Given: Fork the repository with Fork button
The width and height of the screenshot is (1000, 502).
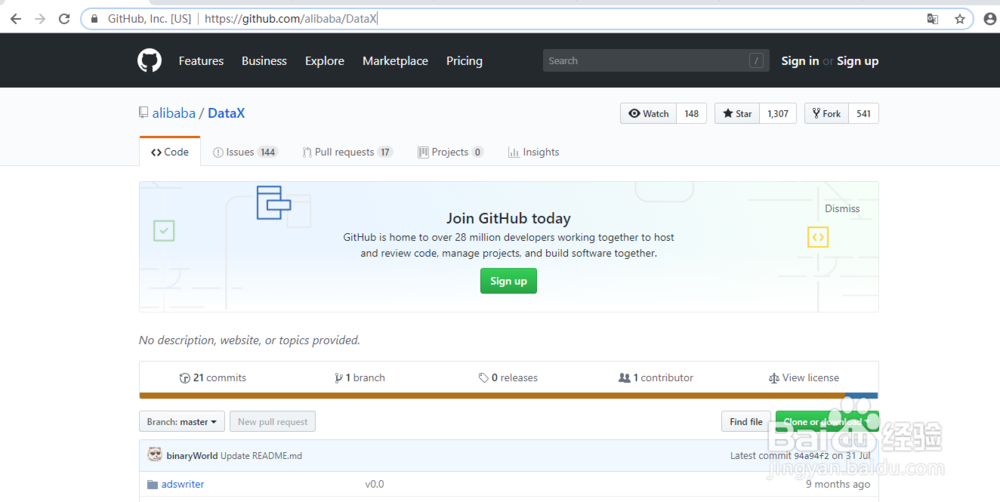Looking at the screenshot, I should tap(827, 114).
